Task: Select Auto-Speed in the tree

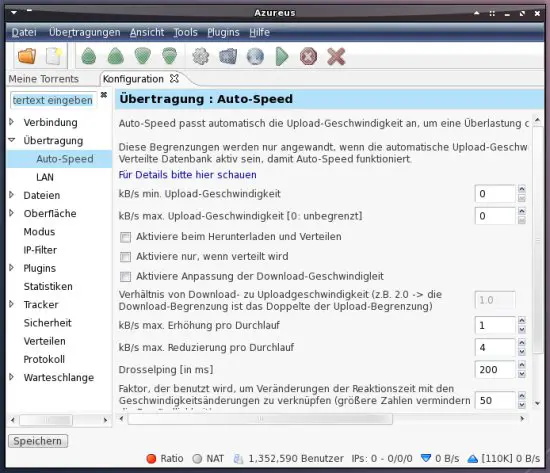Action: coord(65,159)
